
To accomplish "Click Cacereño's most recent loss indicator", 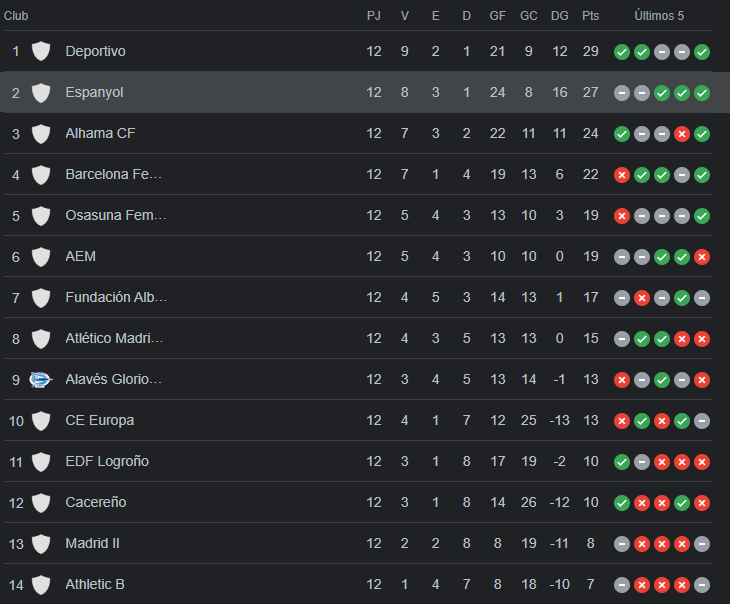I will (x=702, y=502).
